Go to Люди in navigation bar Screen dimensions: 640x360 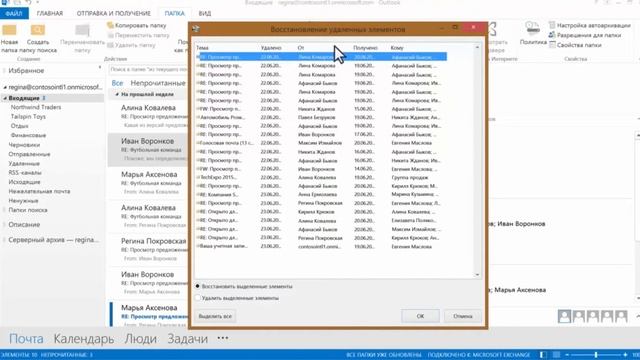click(x=141, y=339)
